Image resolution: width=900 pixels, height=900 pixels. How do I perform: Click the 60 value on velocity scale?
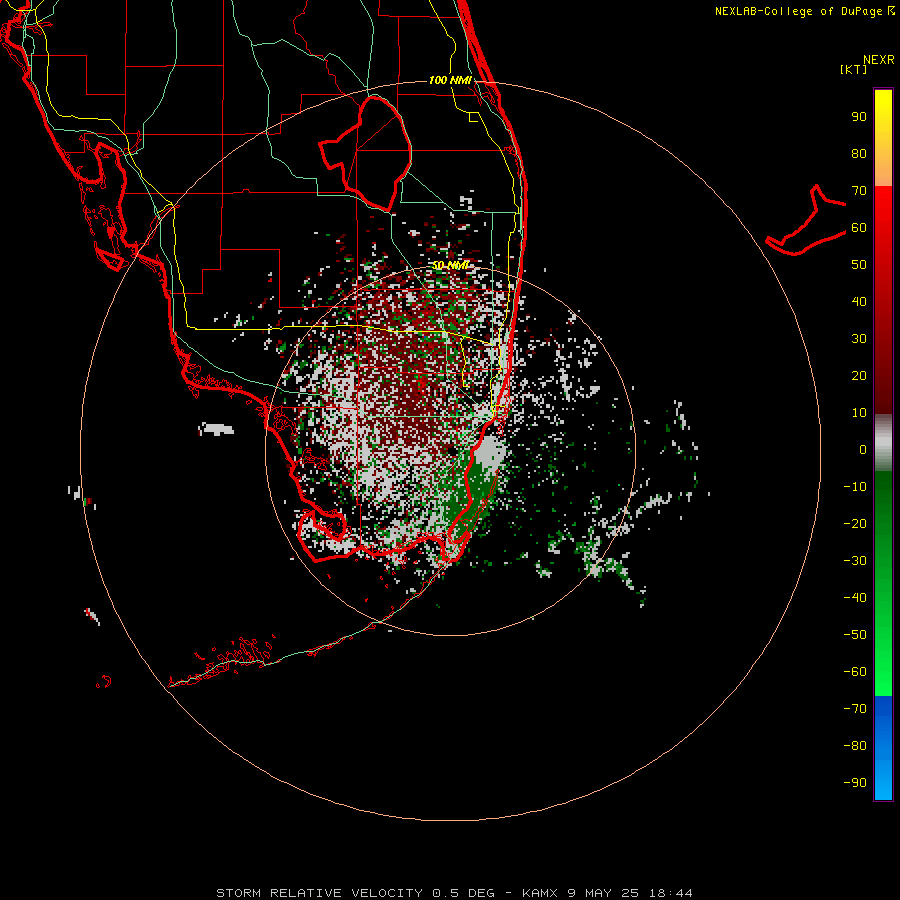(x=859, y=228)
